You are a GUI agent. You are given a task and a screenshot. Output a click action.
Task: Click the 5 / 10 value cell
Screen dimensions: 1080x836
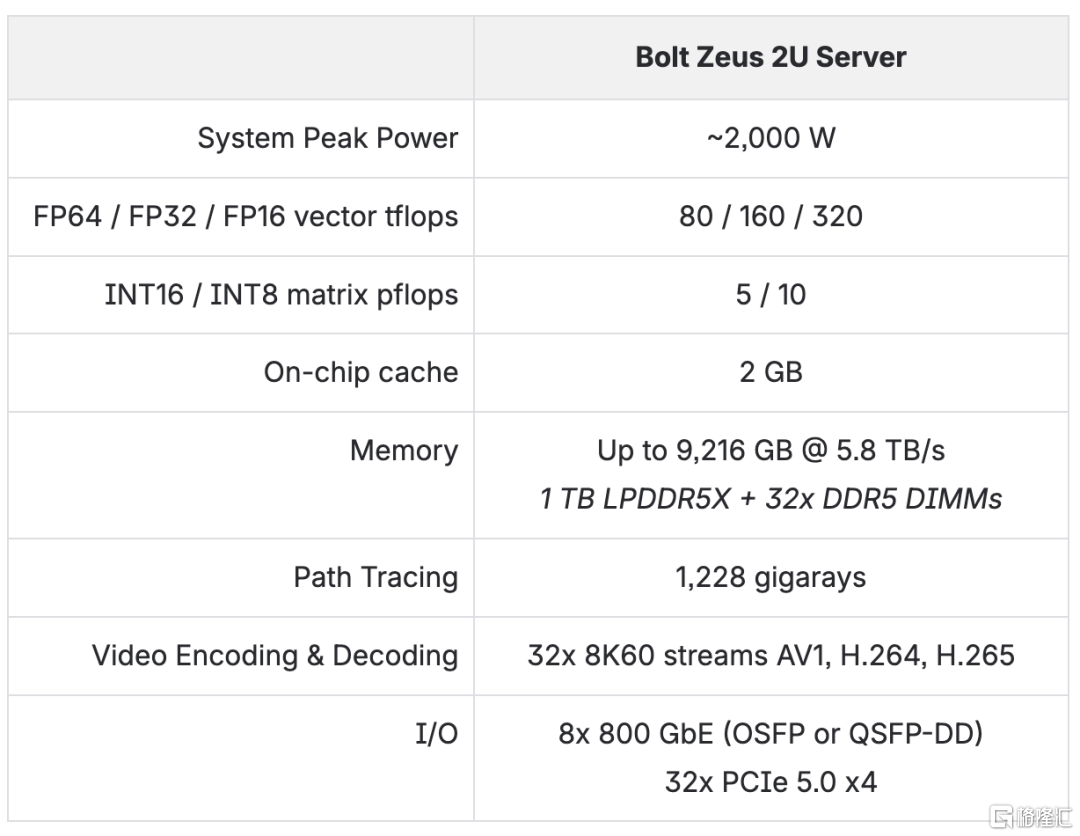pos(770,294)
